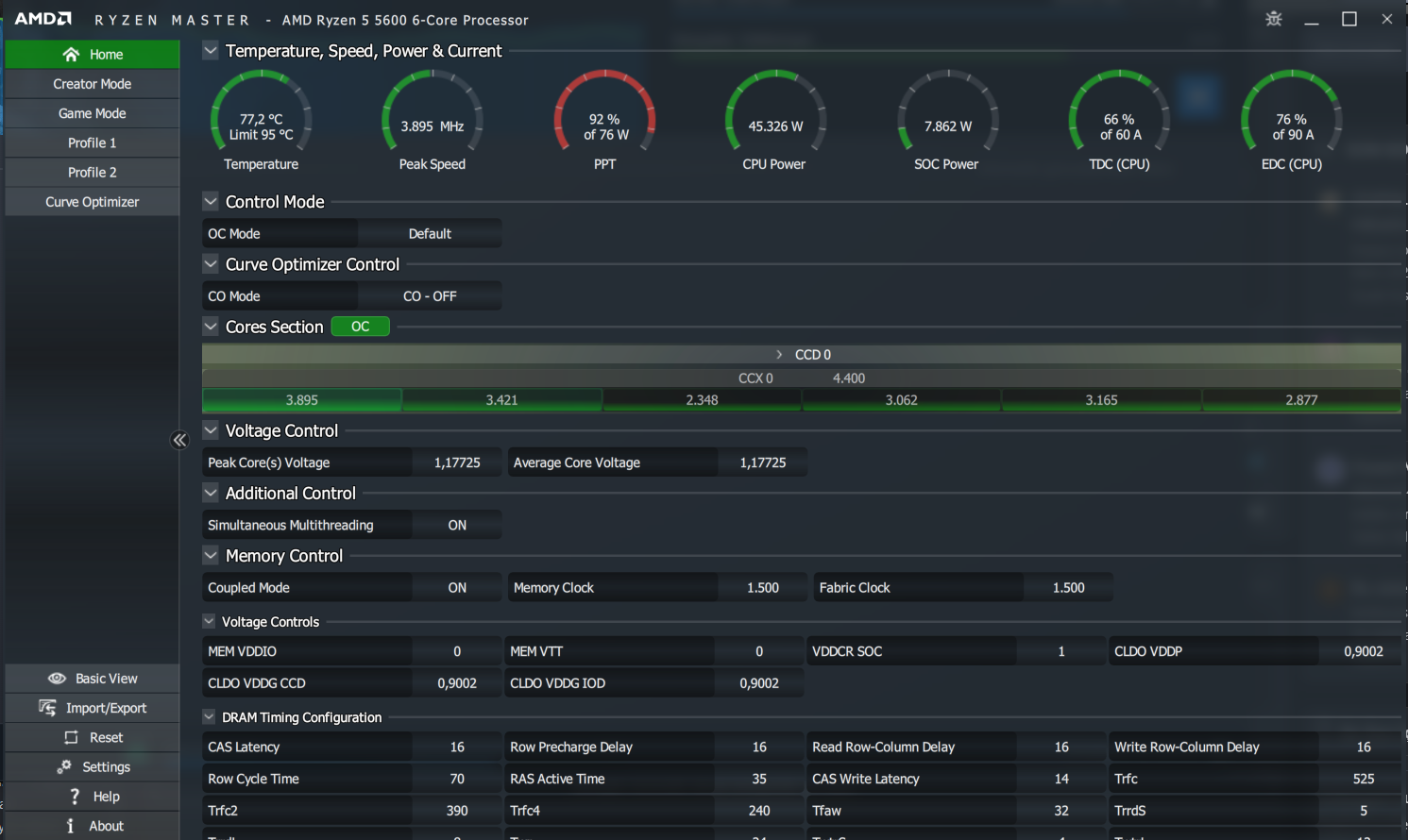Click the Home icon in the sidebar

[x=71, y=55]
